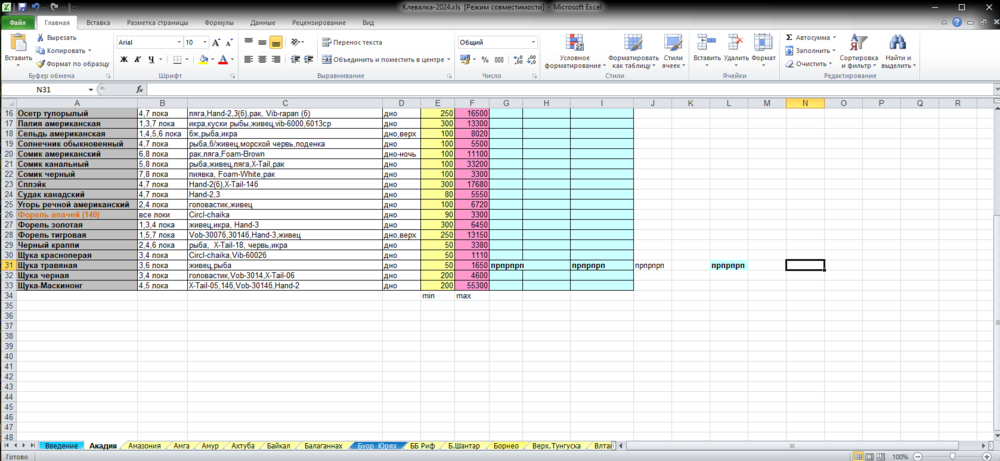This screenshot has width=1000, height=461.
Task: Expand the Arial font name dropdown
Action: pyautogui.click(x=179, y=42)
